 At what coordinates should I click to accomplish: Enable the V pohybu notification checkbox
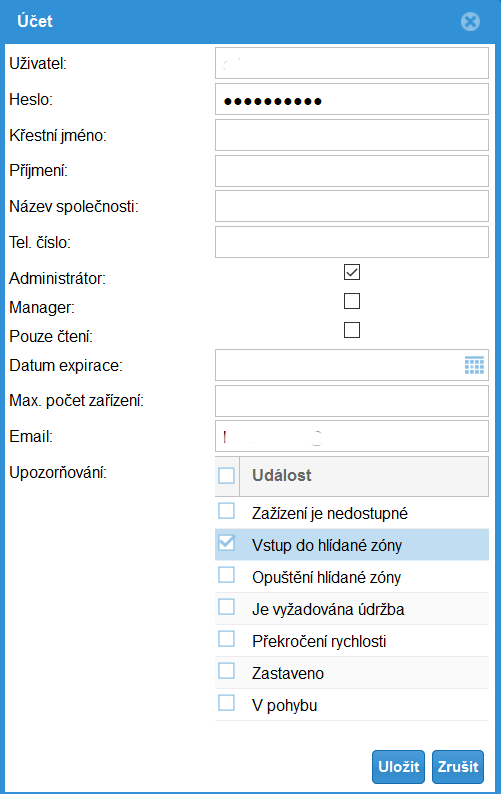coord(226,702)
